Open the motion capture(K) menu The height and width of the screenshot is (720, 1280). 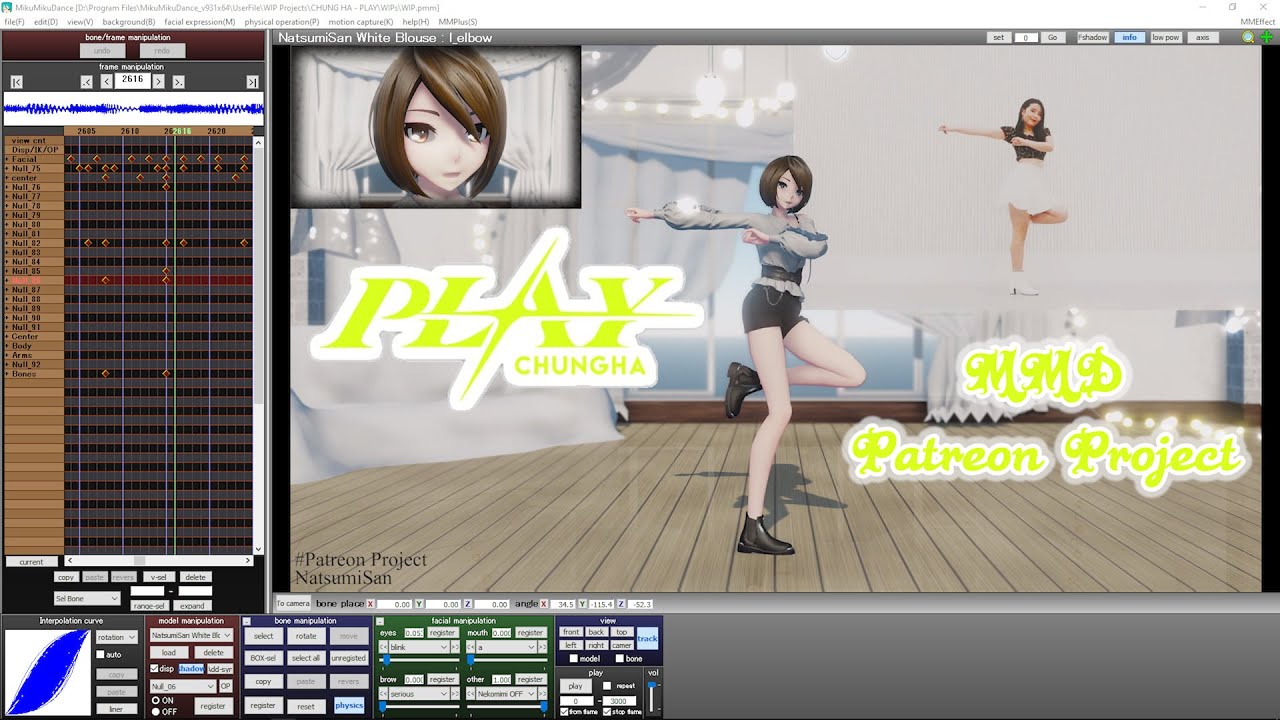[360, 21]
